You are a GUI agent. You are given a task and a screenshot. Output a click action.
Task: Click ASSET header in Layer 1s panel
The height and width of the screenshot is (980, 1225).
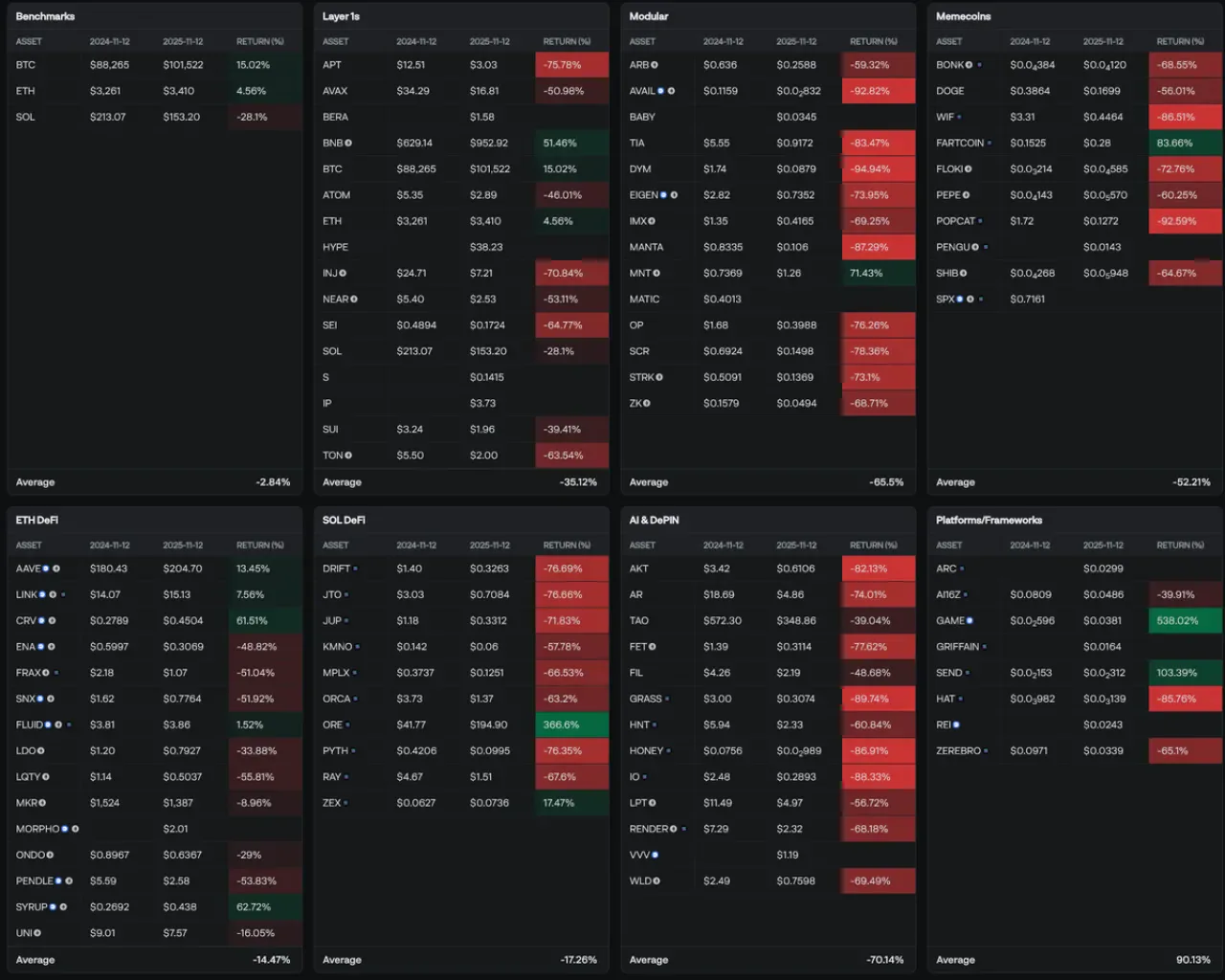(336, 42)
